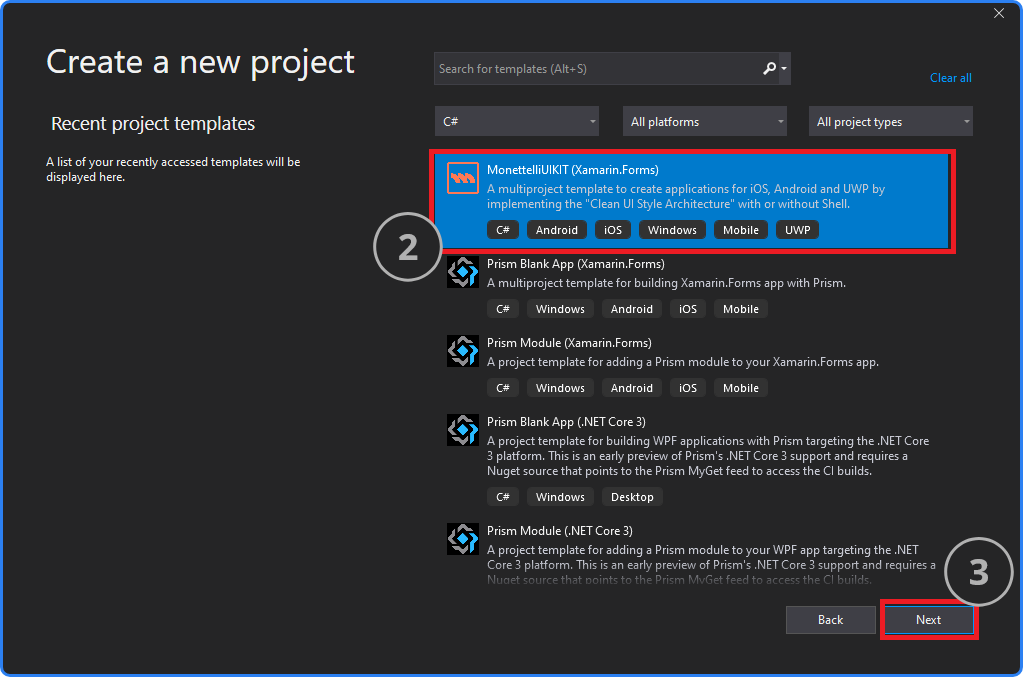Click the Clear all link
This screenshot has width=1023, height=677.
pyautogui.click(x=951, y=78)
